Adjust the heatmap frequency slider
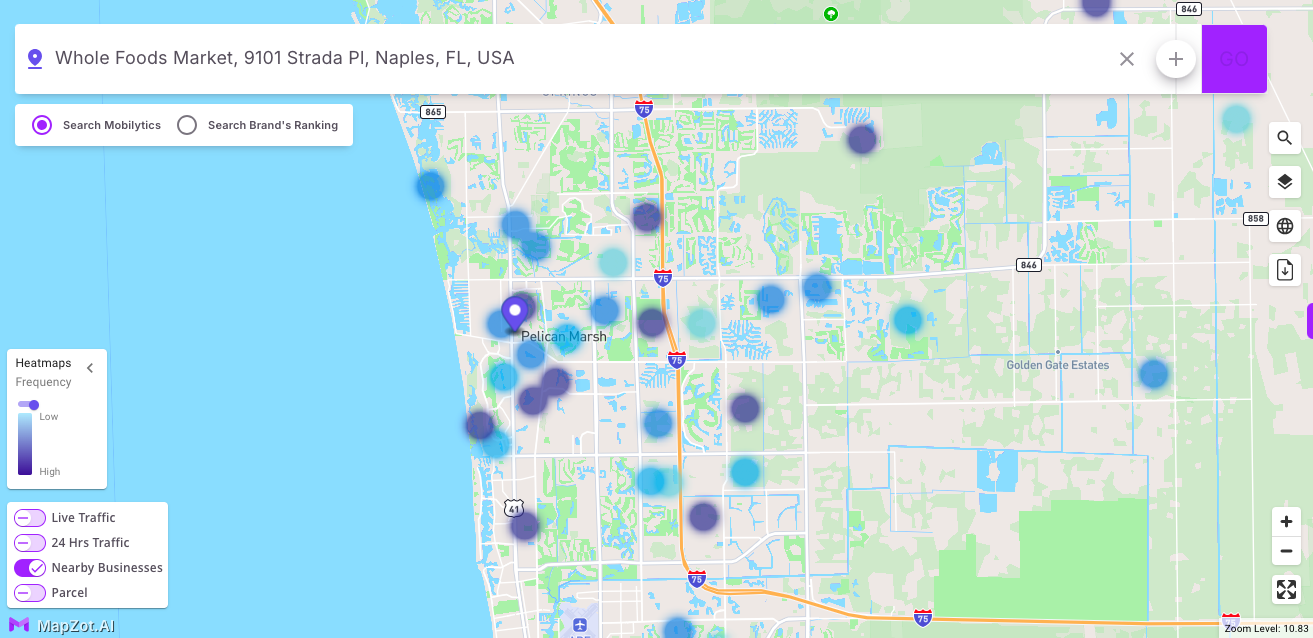The height and width of the screenshot is (638, 1313). click(33, 405)
